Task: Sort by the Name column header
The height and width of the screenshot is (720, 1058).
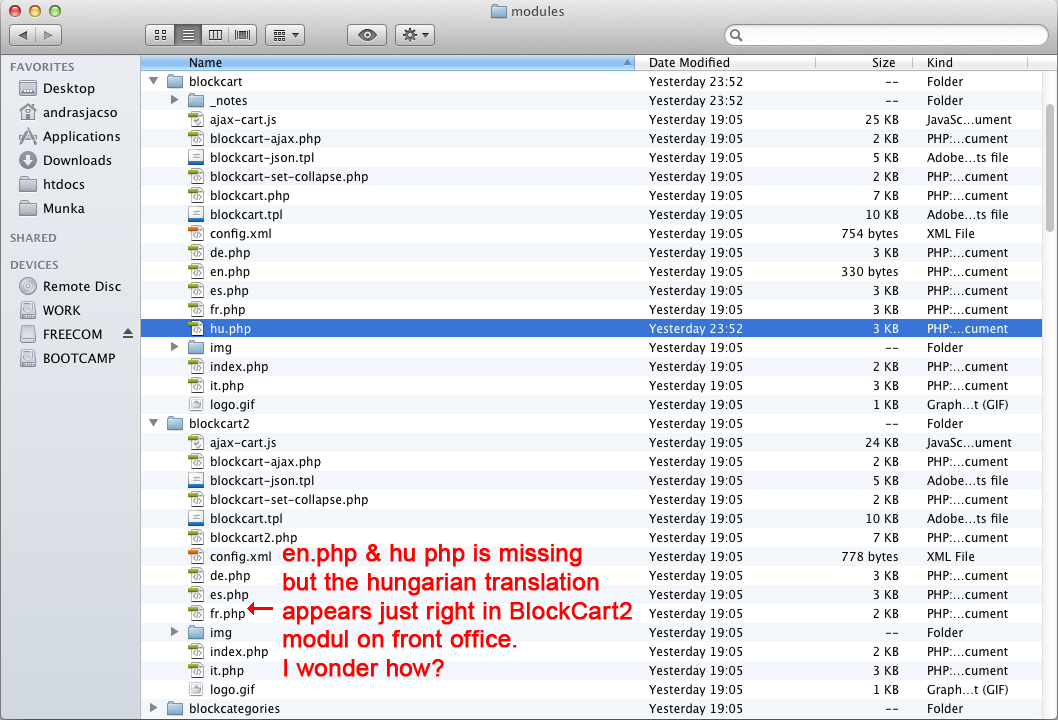Action: 387,63
